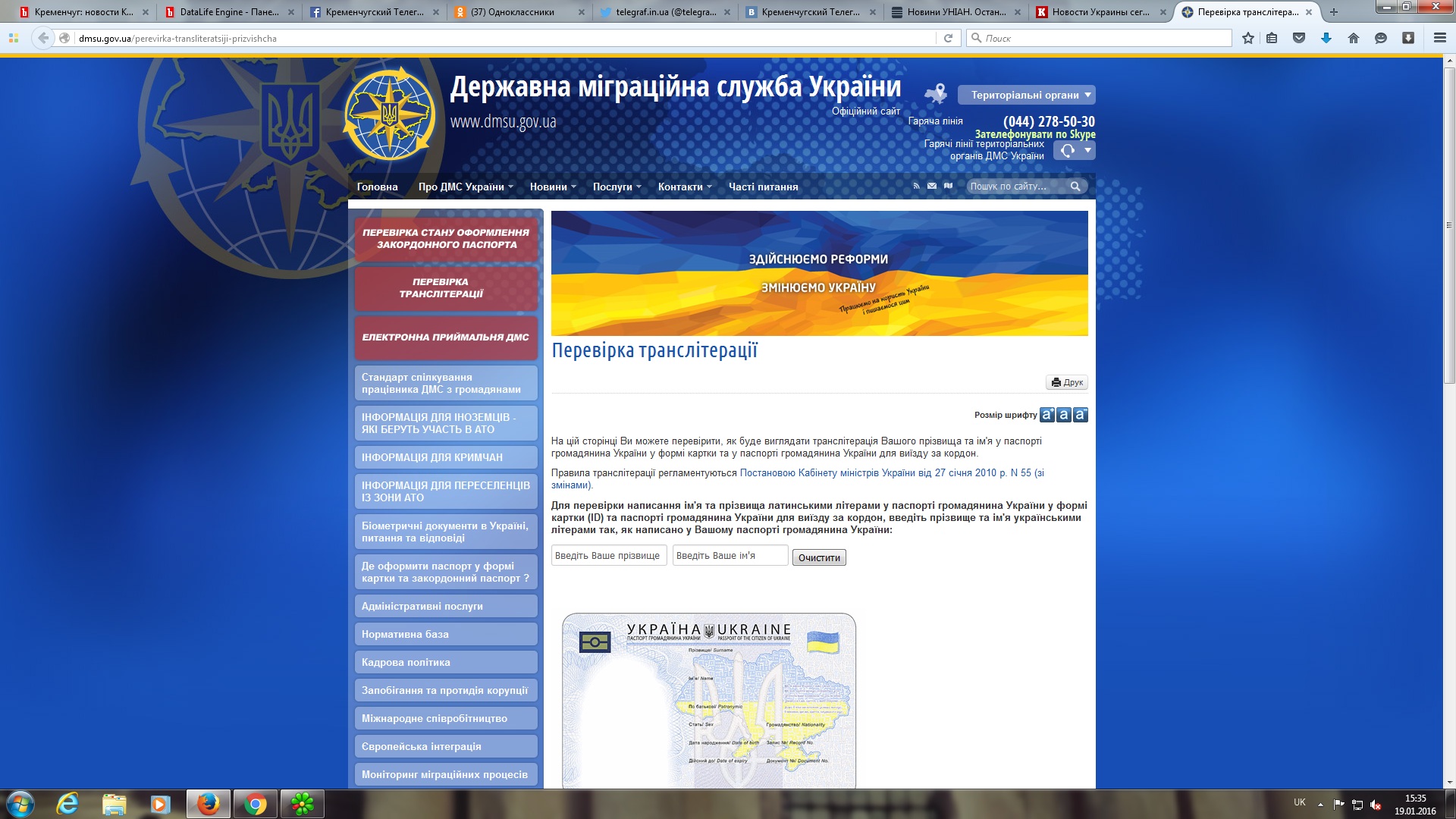Open the site map icon
The width and height of the screenshot is (1456, 819).
tap(948, 186)
